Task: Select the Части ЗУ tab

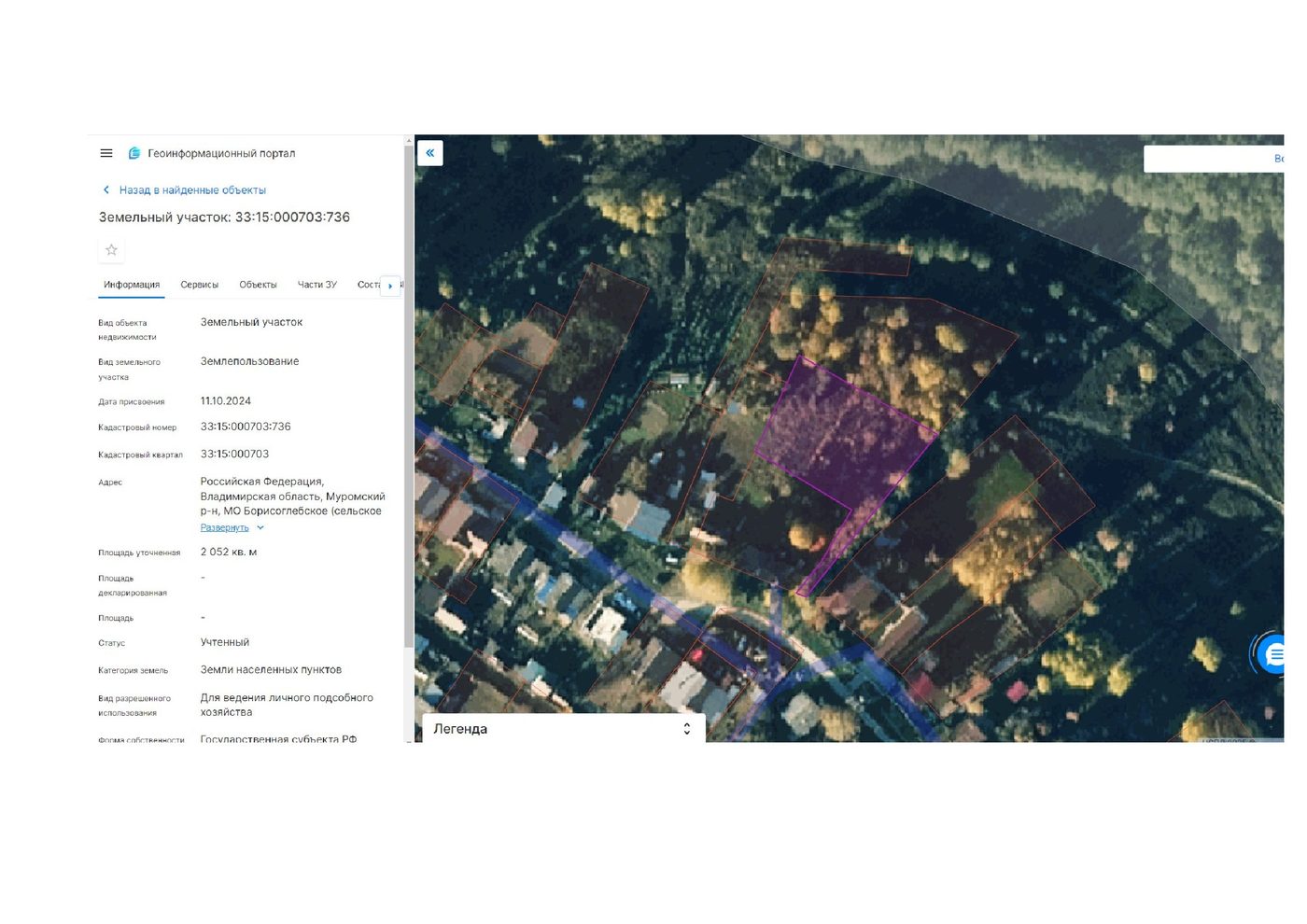Action: click(317, 285)
